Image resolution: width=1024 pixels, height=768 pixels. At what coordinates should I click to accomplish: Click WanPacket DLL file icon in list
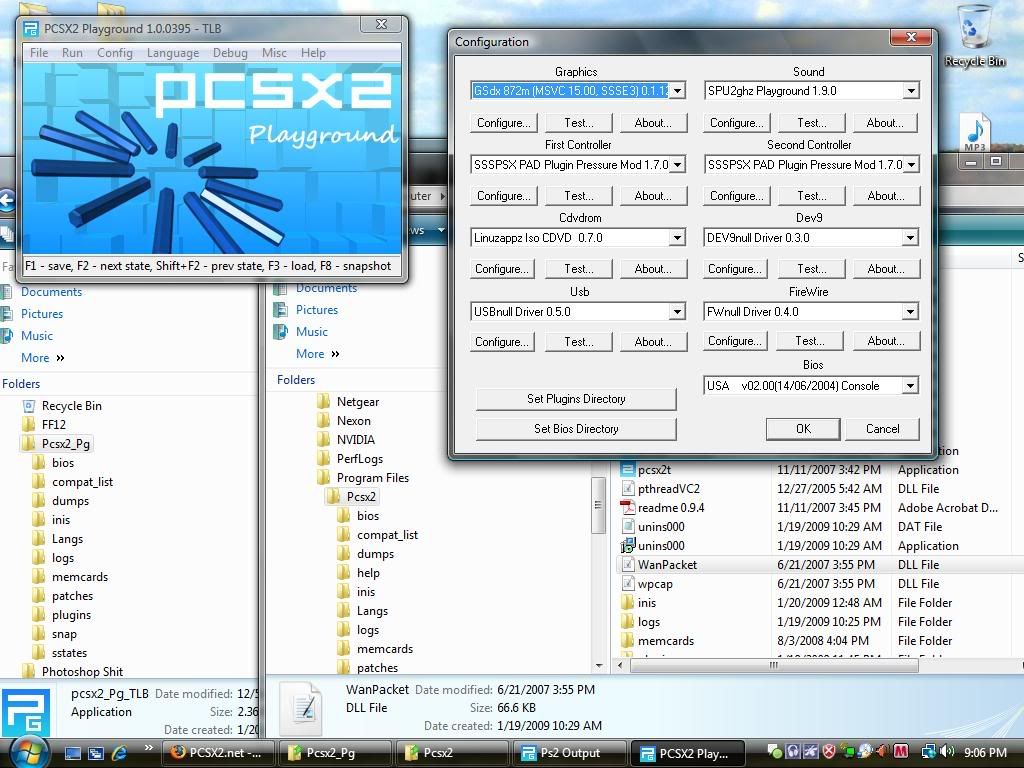(x=627, y=564)
